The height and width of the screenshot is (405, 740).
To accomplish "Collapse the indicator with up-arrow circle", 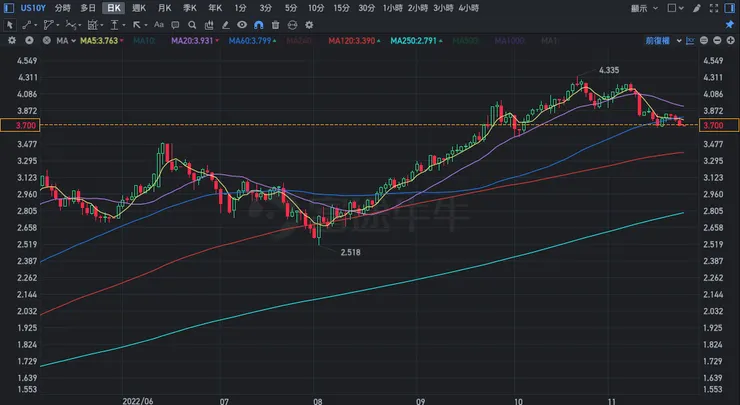I will point(29,41).
